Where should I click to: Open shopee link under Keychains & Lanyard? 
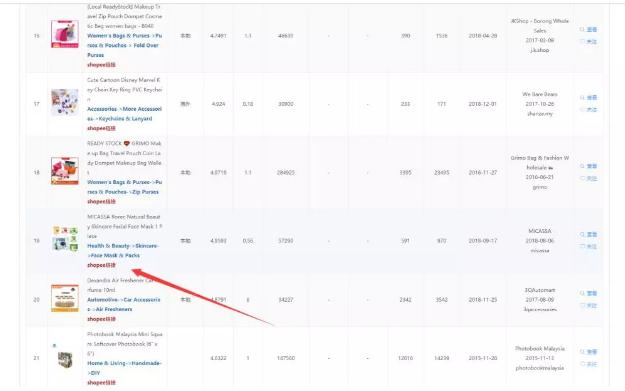[x=101, y=128]
